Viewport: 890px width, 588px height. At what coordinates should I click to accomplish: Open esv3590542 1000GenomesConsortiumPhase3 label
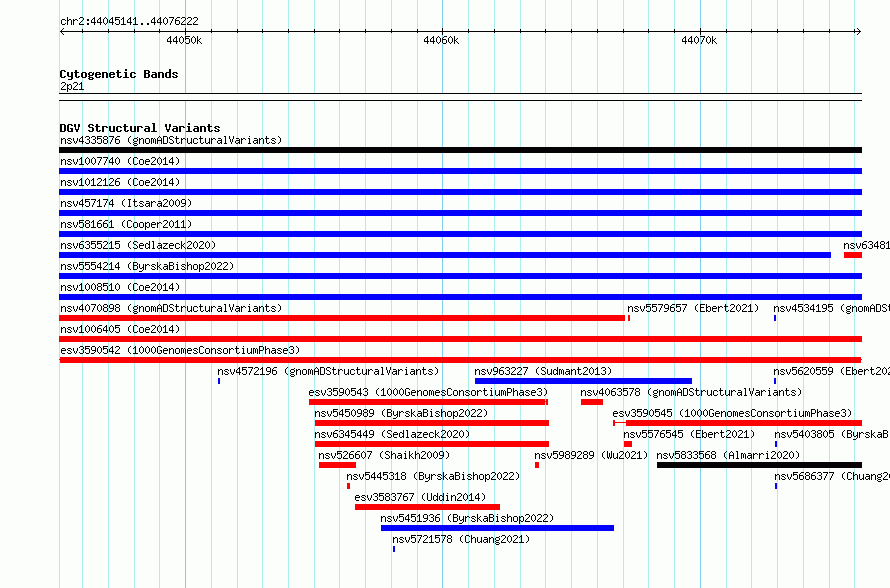(180, 350)
